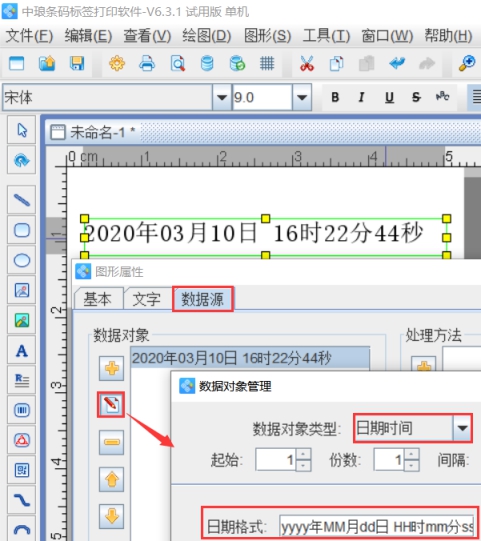Screen dimensions: 481x541
Task: Open the 绘图(D) menu
Action: tap(207, 36)
